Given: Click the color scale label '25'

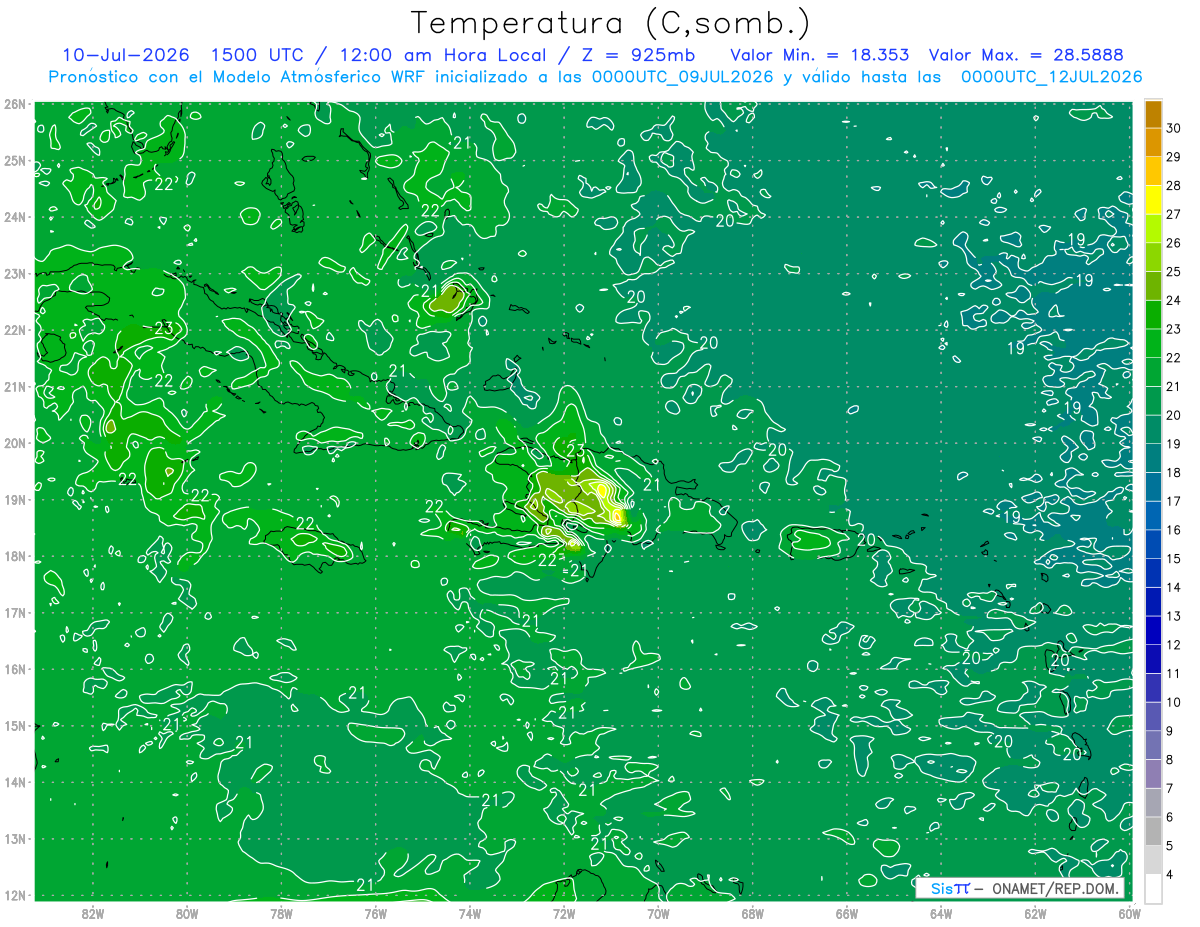Looking at the screenshot, I should [x=1174, y=272].
